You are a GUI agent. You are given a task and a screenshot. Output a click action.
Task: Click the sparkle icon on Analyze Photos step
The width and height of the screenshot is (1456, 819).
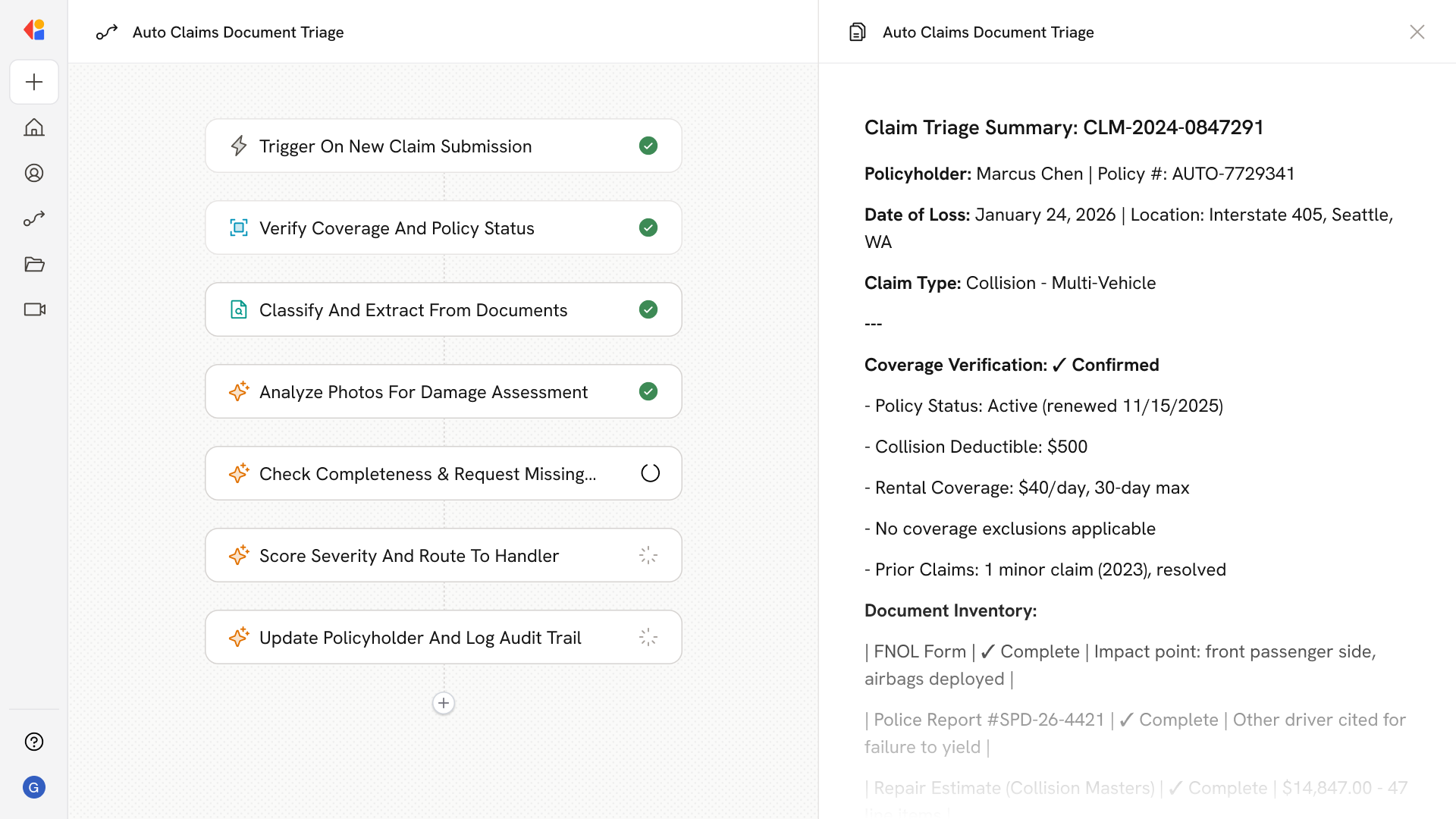(239, 391)
